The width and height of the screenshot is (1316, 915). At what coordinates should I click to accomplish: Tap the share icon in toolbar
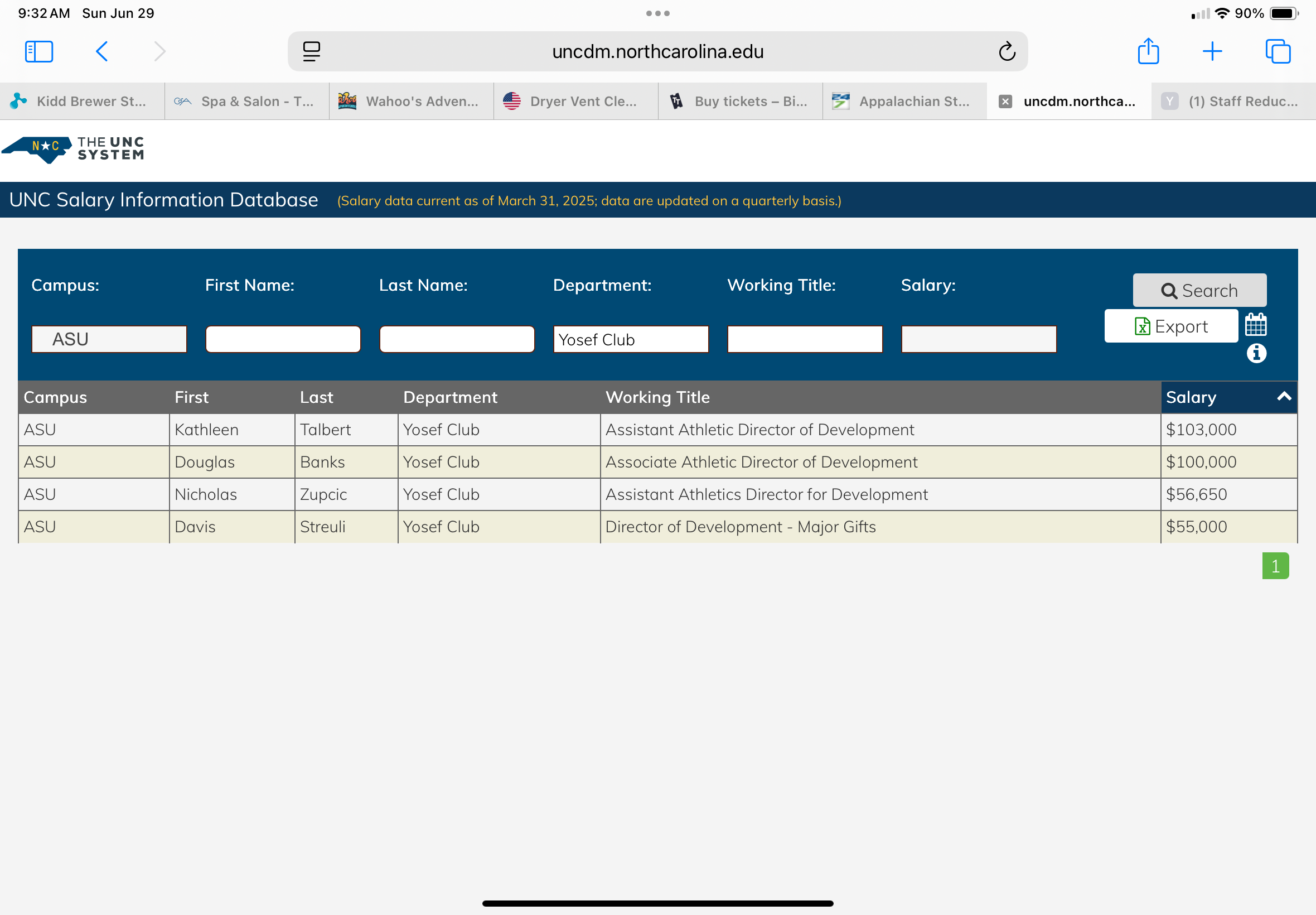click(1148, 51)
